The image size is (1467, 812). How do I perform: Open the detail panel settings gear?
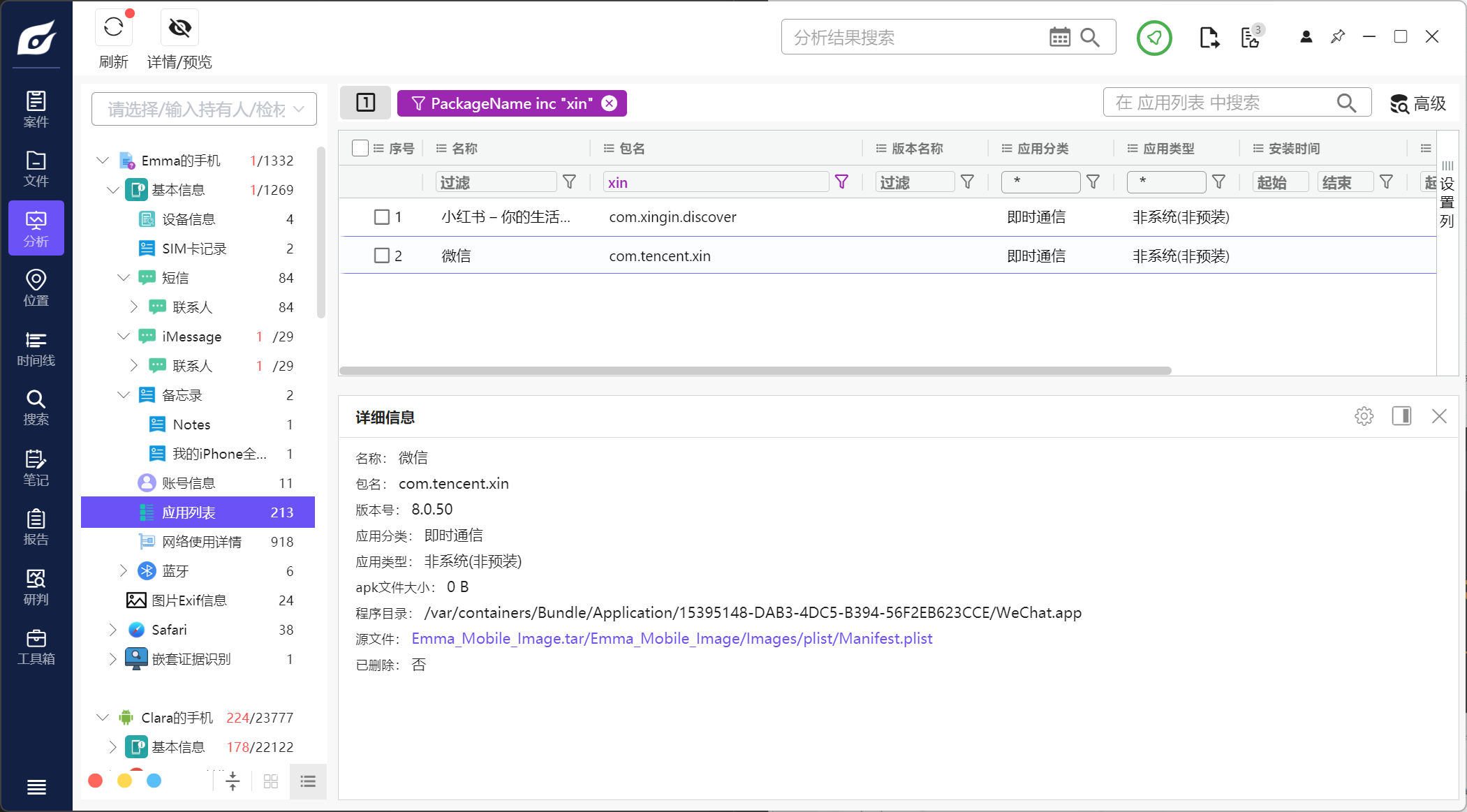(x=1364, y=417)
